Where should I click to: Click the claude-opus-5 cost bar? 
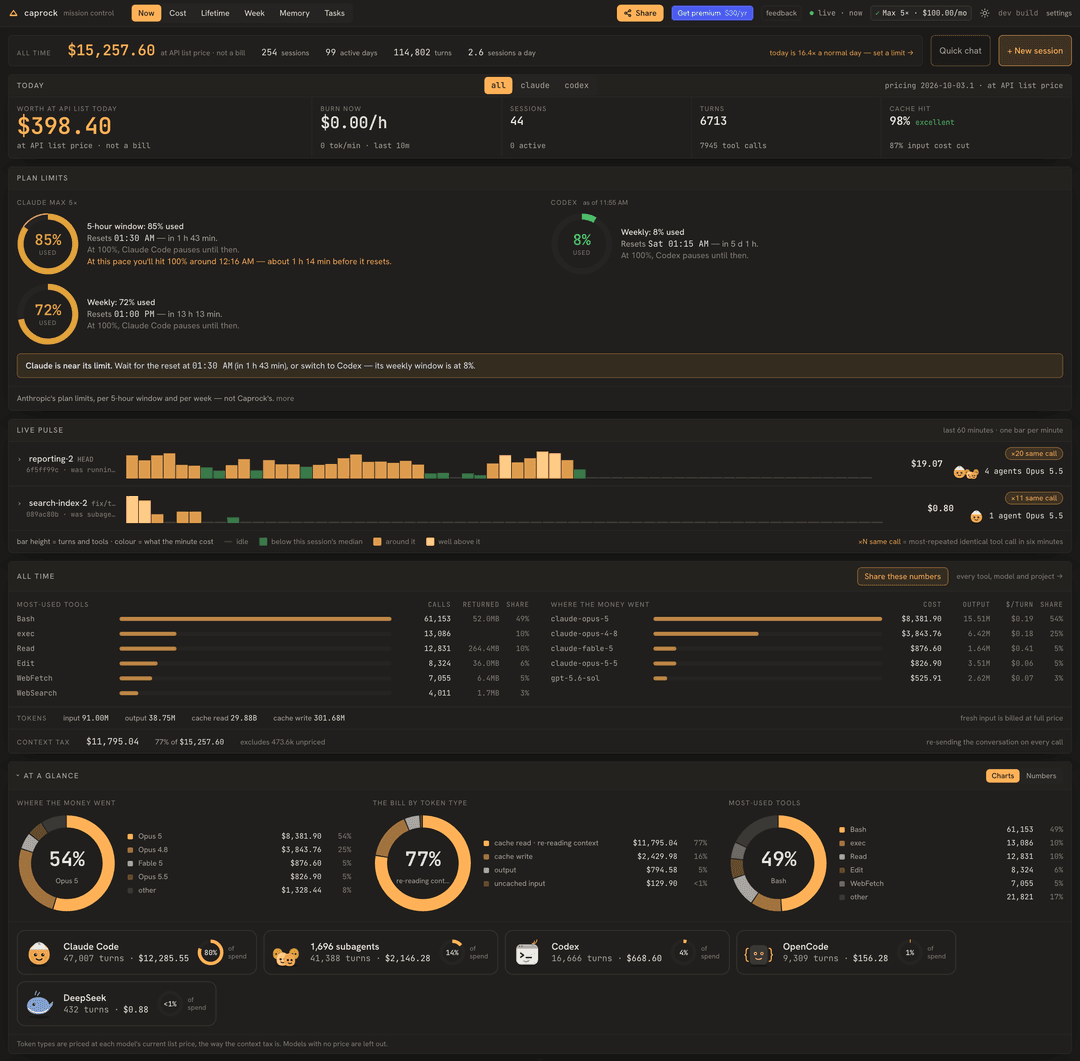tap(767, 619)
